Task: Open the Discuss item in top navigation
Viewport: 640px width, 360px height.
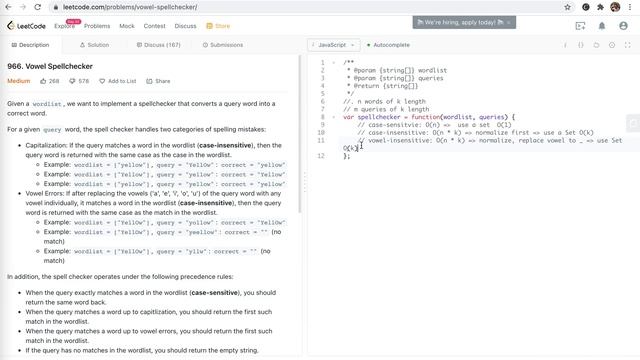Action: pos(185,26)
